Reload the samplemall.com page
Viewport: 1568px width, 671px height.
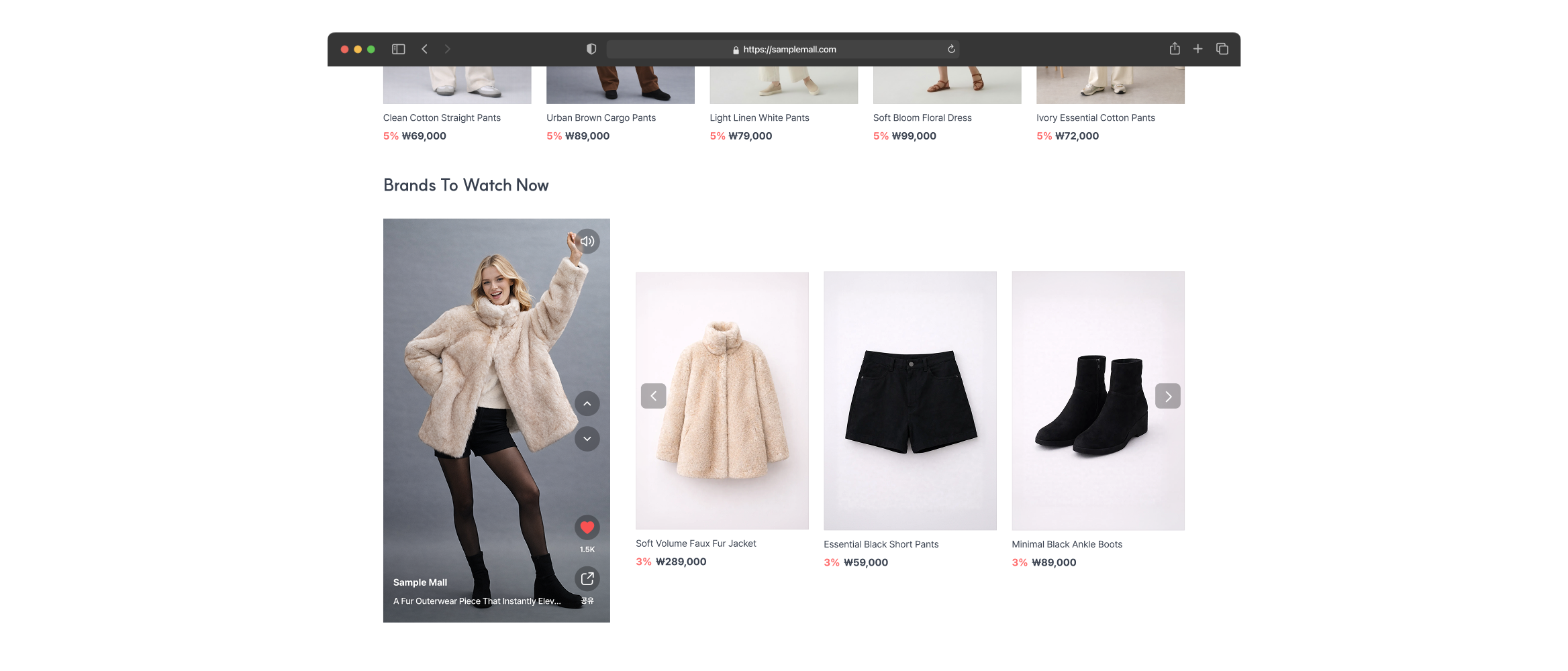coord(951,49)
